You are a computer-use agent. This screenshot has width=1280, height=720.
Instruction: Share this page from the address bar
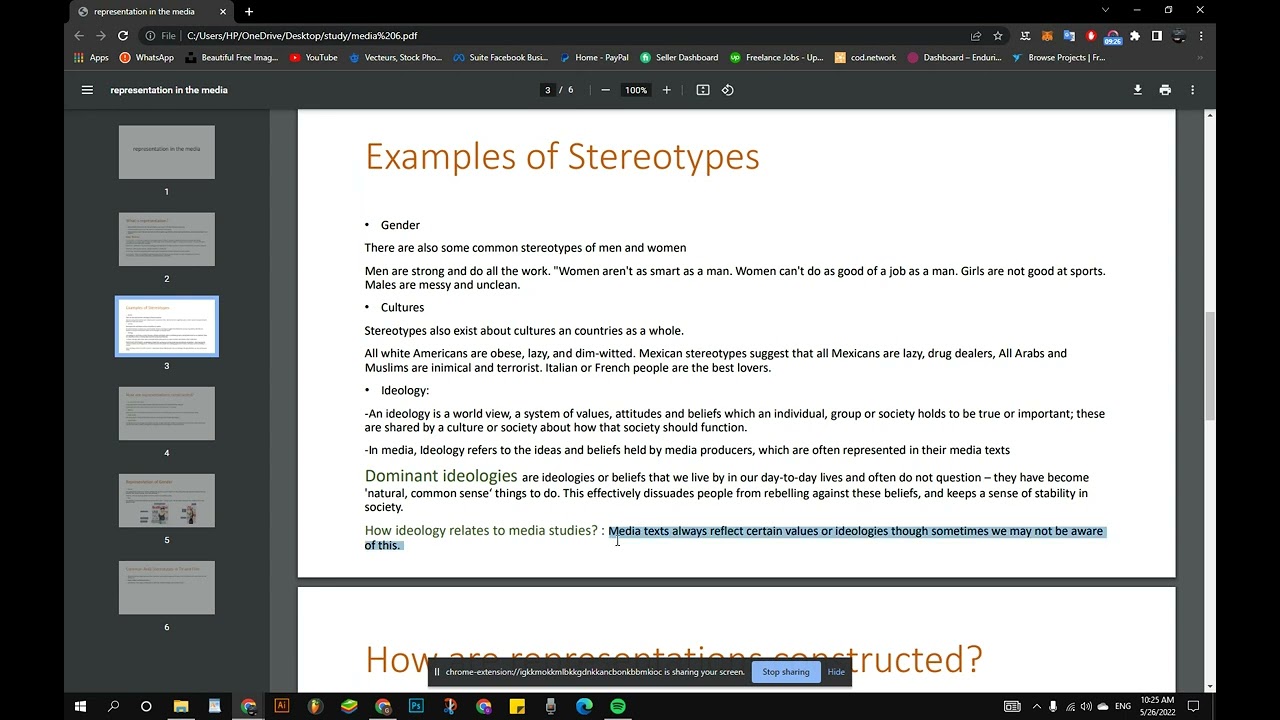(976, 36)
